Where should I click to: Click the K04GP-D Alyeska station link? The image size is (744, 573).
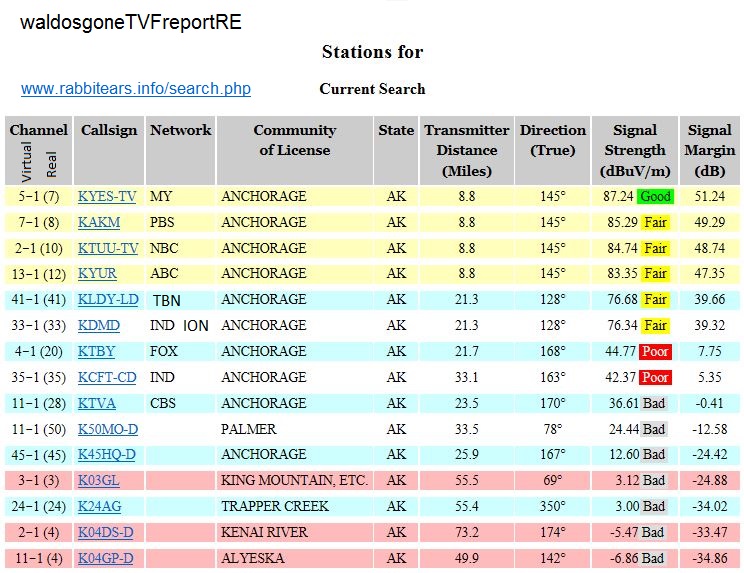pos(106,558)
